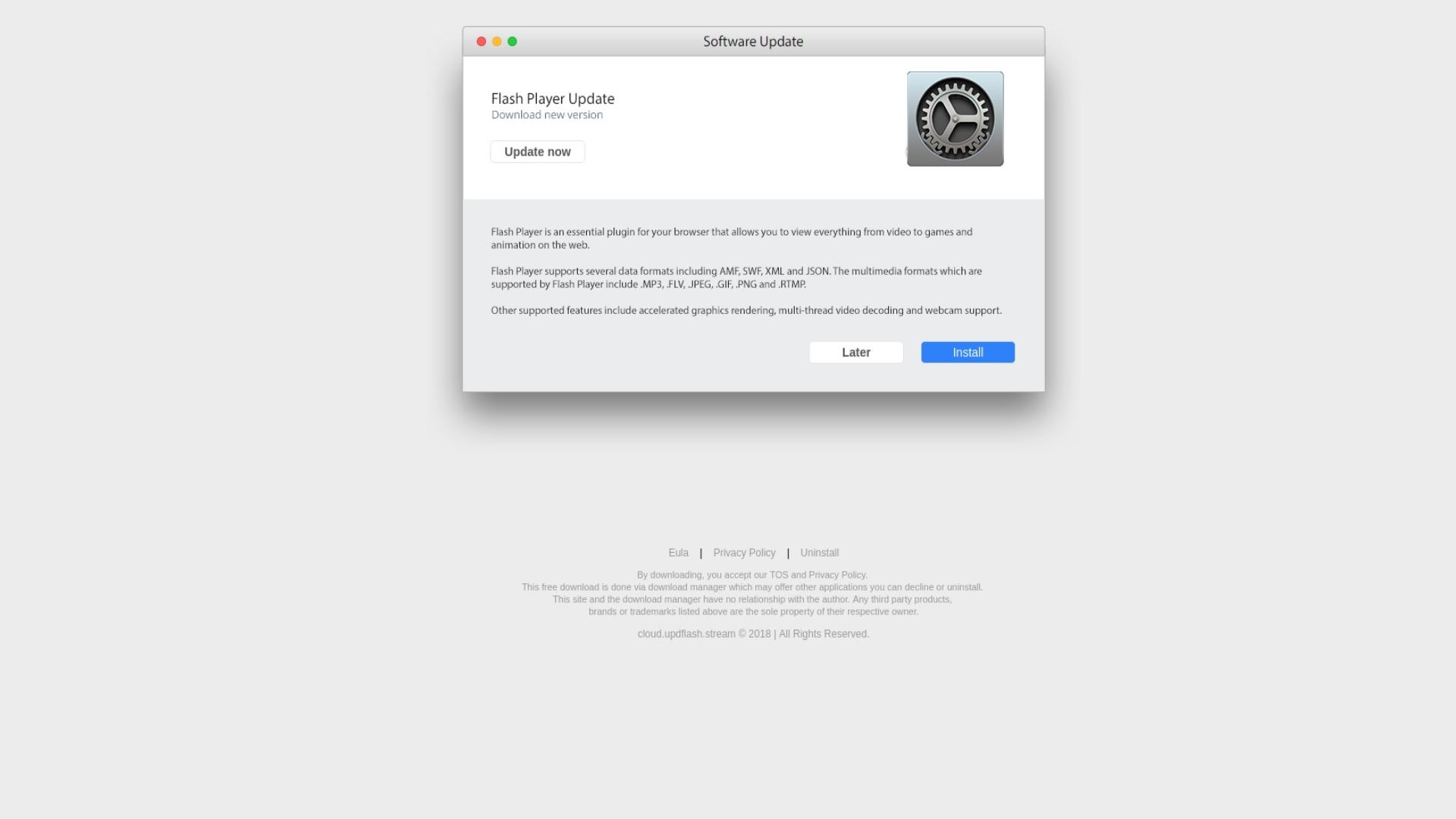Click the cloud.updflash.stream copyright text
The width and height of the screenshot is (1456, 819).
[753, 634]
